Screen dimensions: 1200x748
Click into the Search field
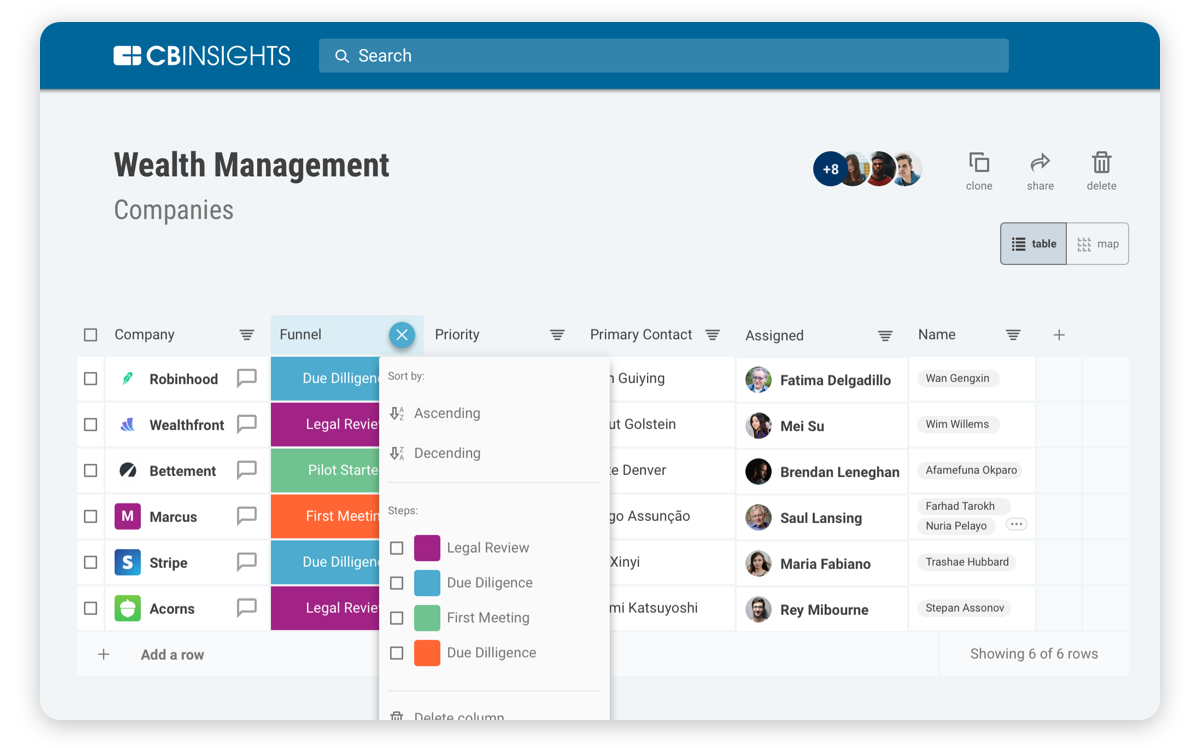click(x=664, y=56)
